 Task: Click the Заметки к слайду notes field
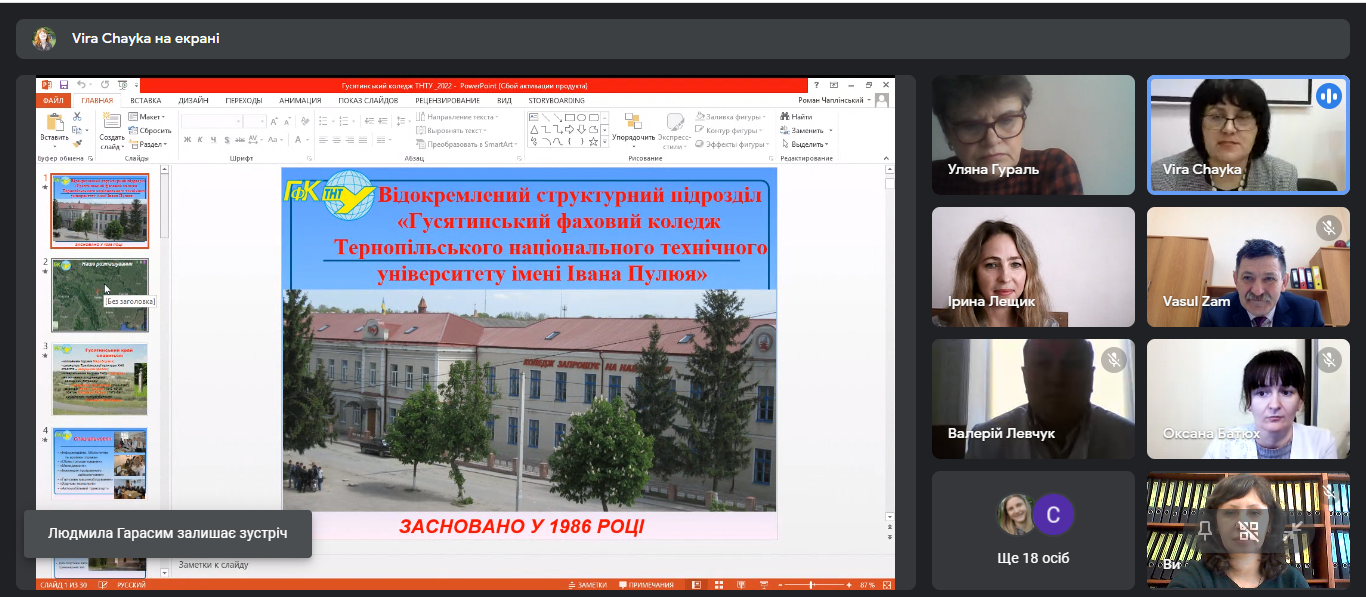tap(214, 565)
